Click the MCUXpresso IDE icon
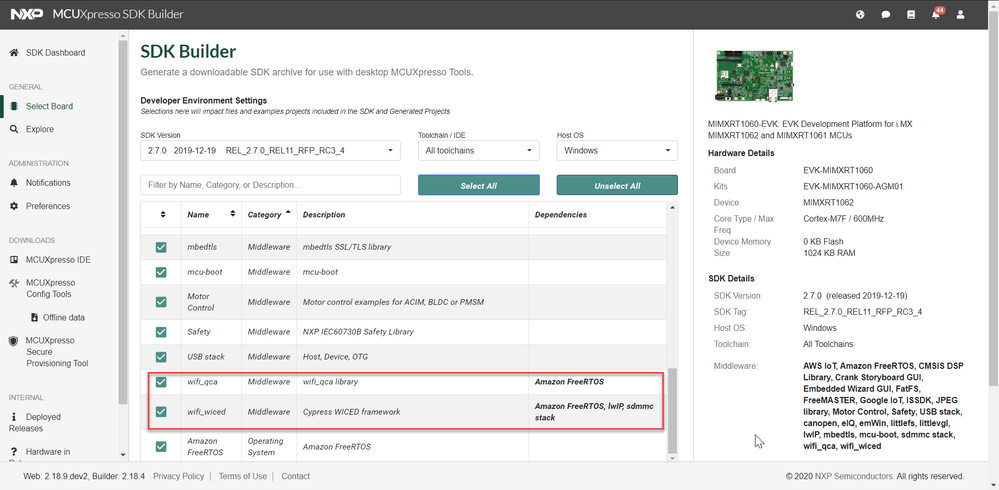Screen dimensions: 999x490 pyautogui.click(x=14, y=260)
